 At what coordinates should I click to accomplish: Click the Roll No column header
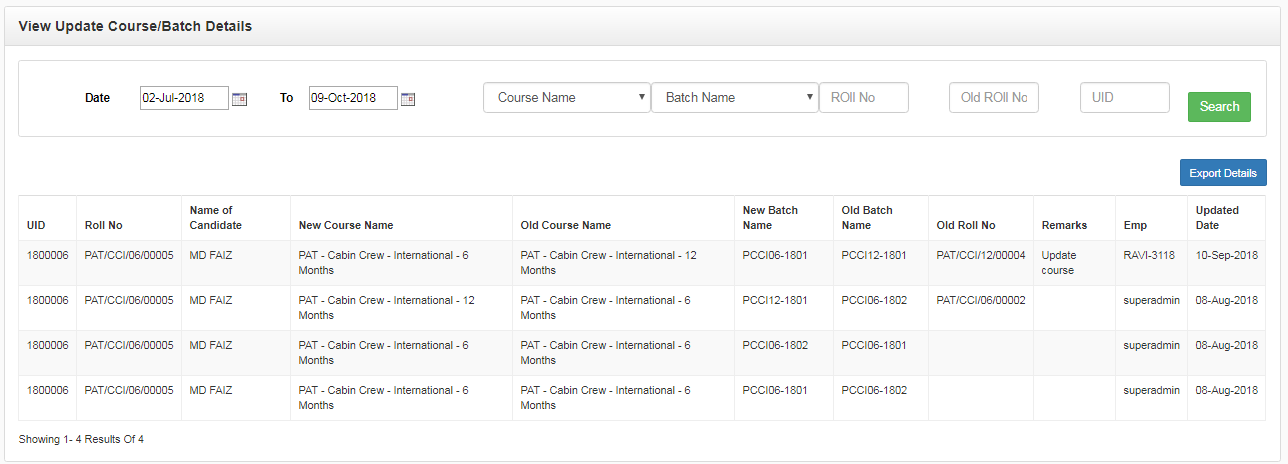point(104,225)
